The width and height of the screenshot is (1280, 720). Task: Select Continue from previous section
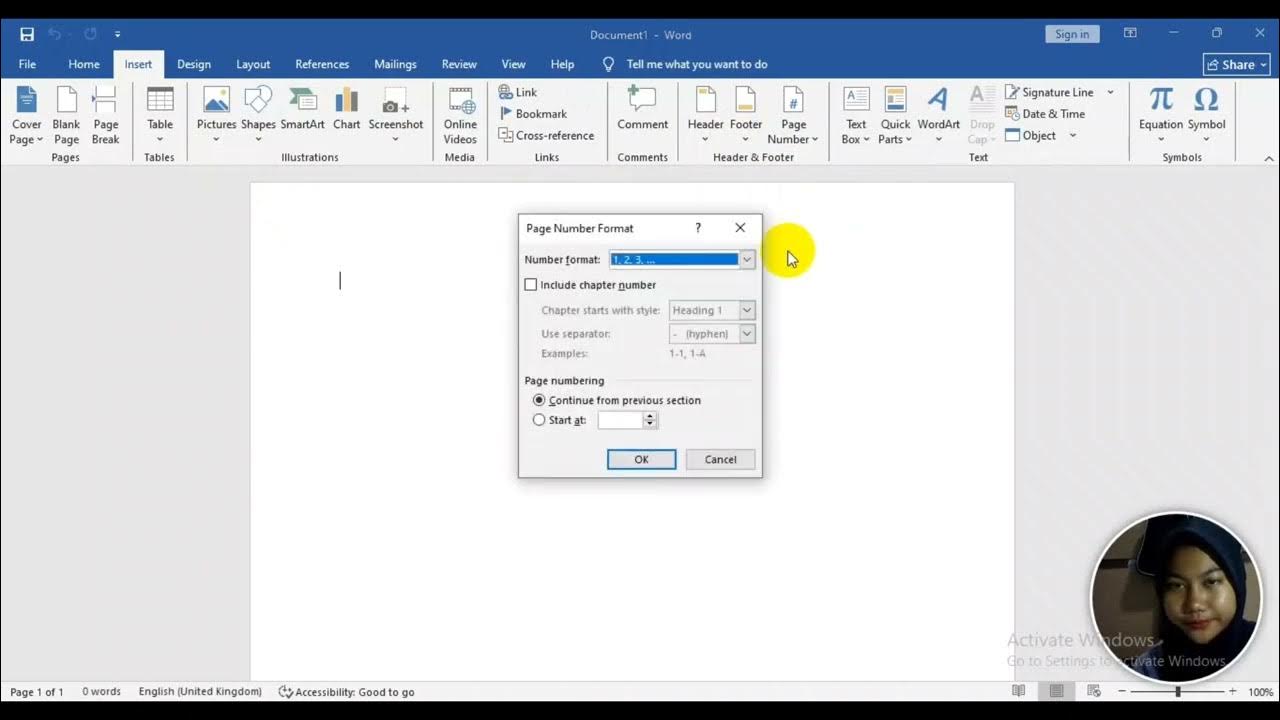click(539, 400)
